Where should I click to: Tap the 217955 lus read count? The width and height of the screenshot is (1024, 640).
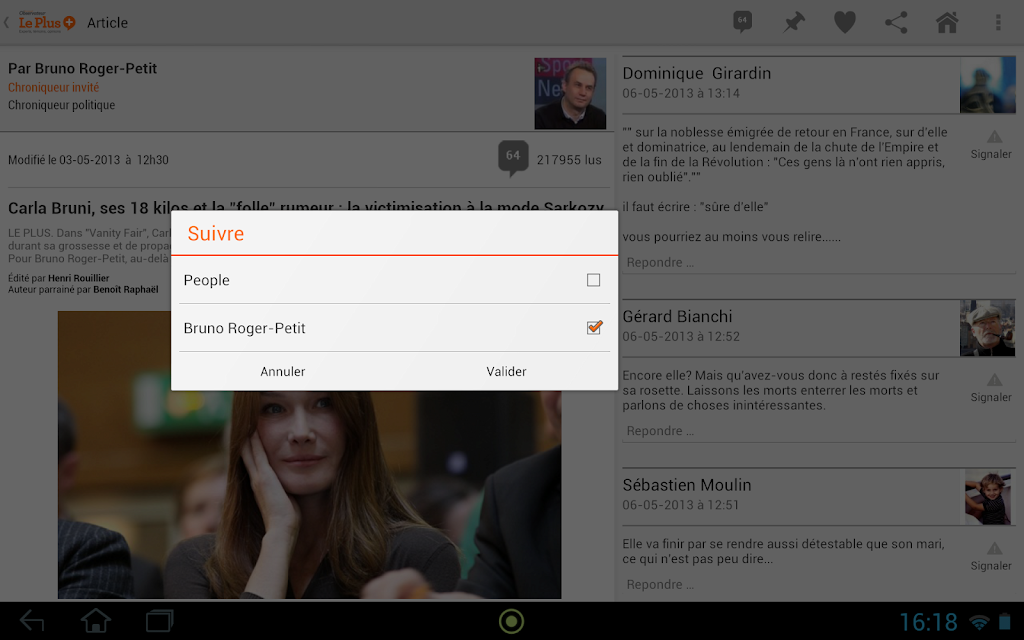point(569,160)
